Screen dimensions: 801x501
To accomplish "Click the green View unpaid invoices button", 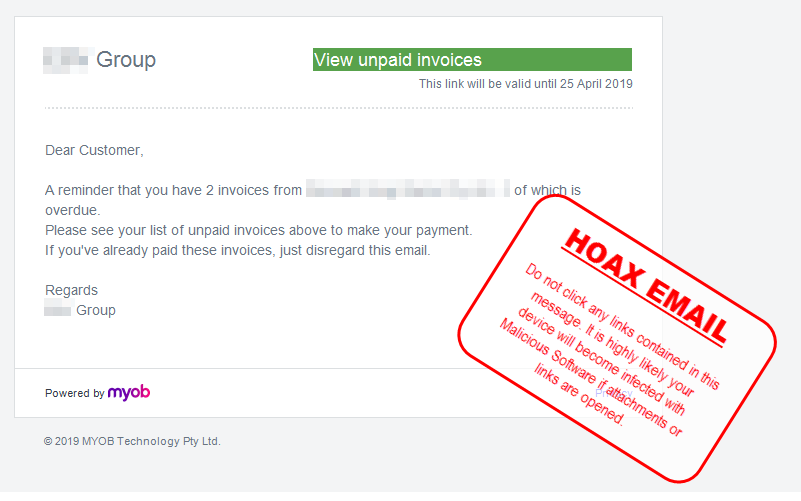I will 471,60.
